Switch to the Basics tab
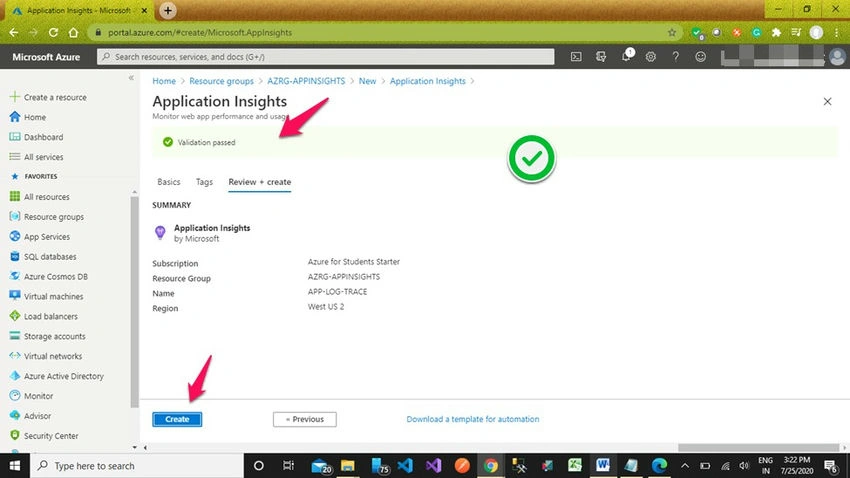This screenshot has width=850, height=478. 169,182
